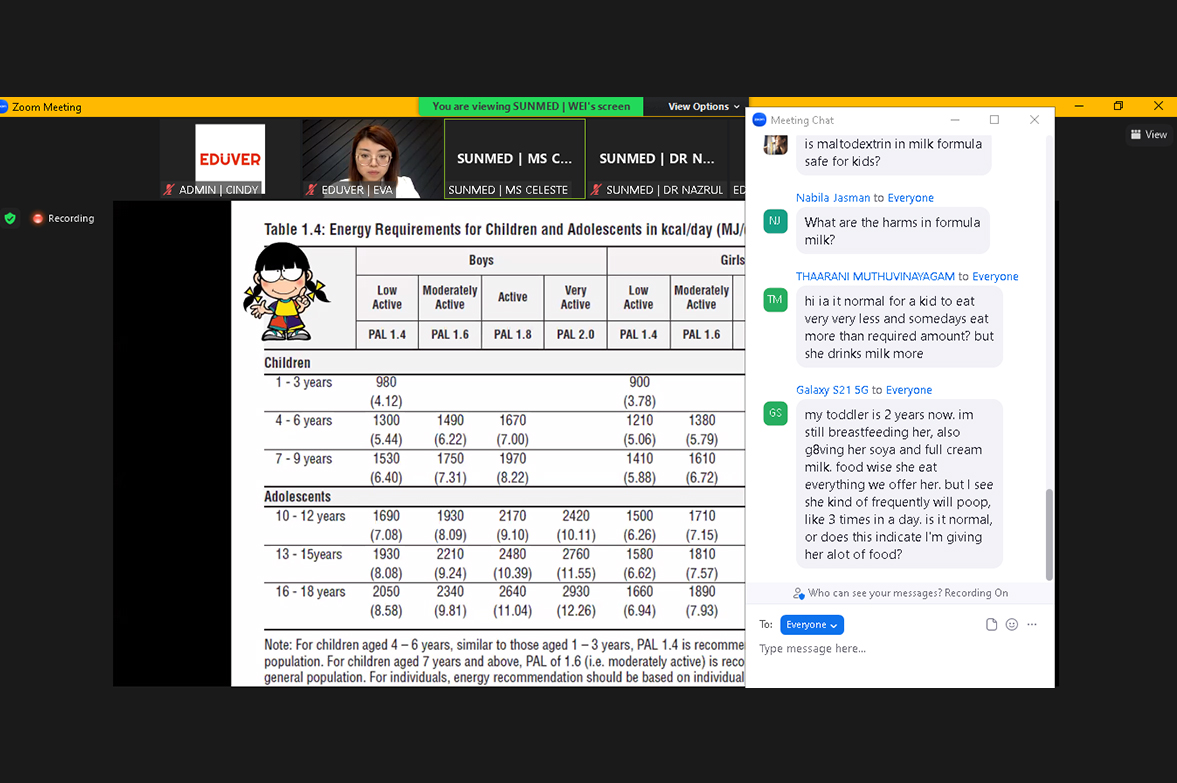Click message 'What are the harms in formula milk?'
This screenshot has width=1177, height=783.
click(x=893, y=231)
